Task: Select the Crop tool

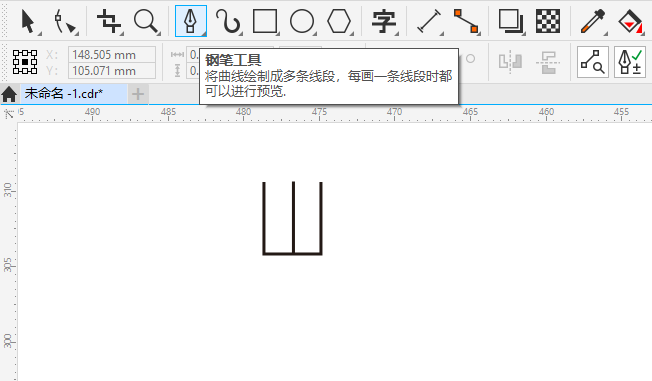Action: (109, 21)
